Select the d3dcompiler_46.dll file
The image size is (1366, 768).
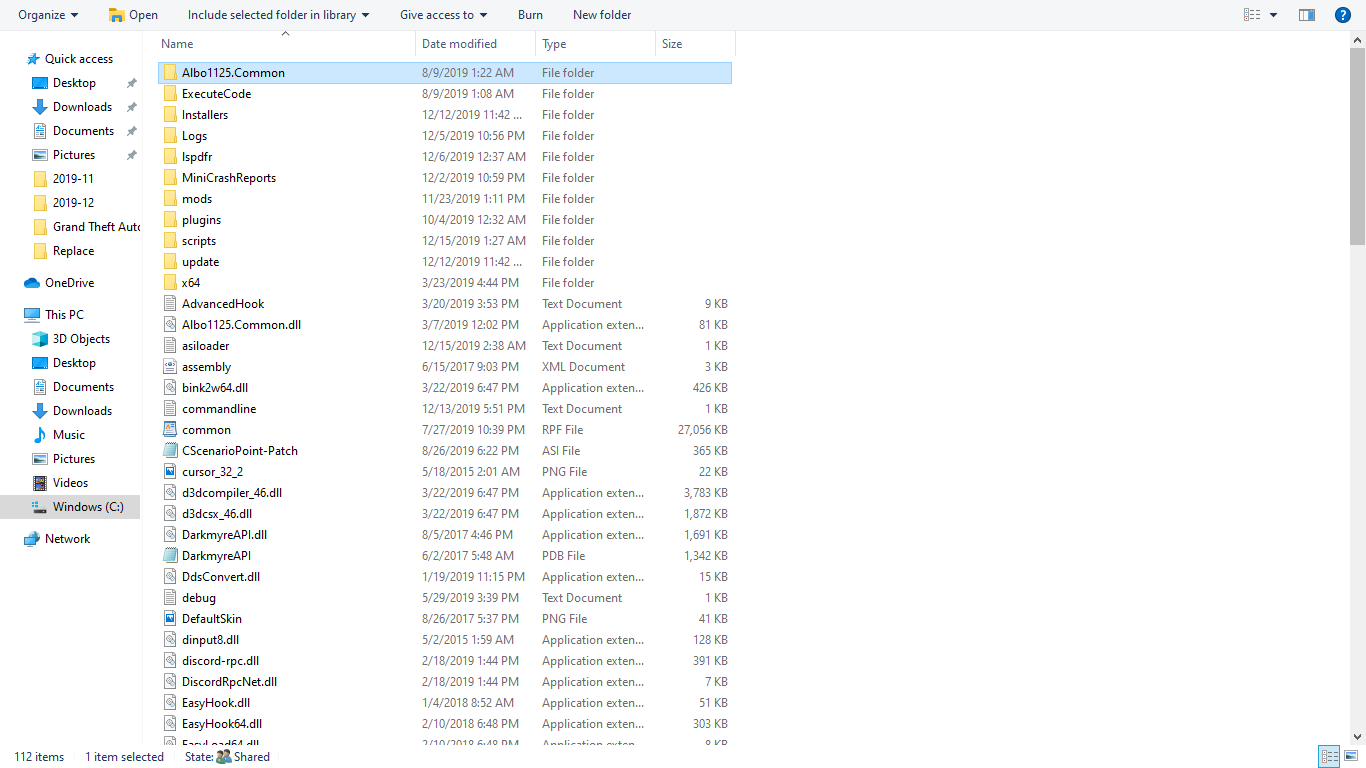click(x=232, y=493)
